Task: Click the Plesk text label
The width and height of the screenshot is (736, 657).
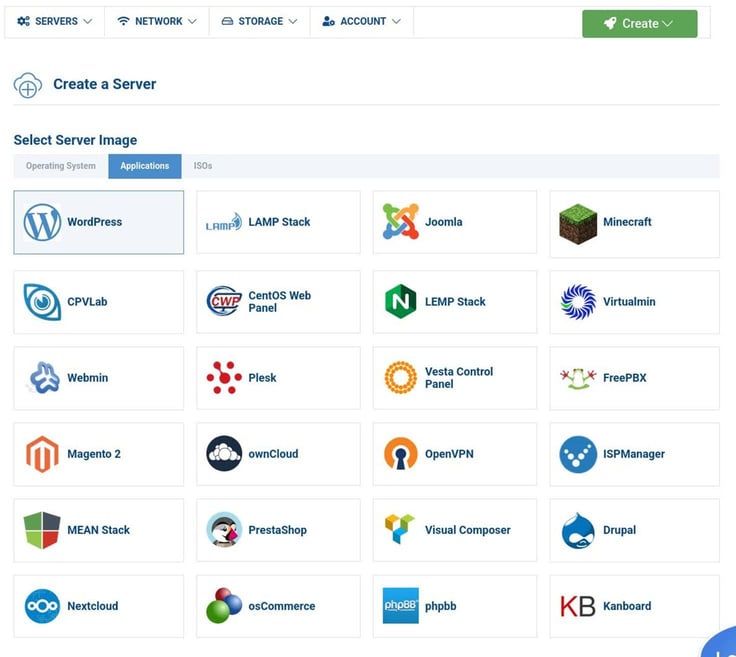Action: pyautogui.click(x=262, y=378)
